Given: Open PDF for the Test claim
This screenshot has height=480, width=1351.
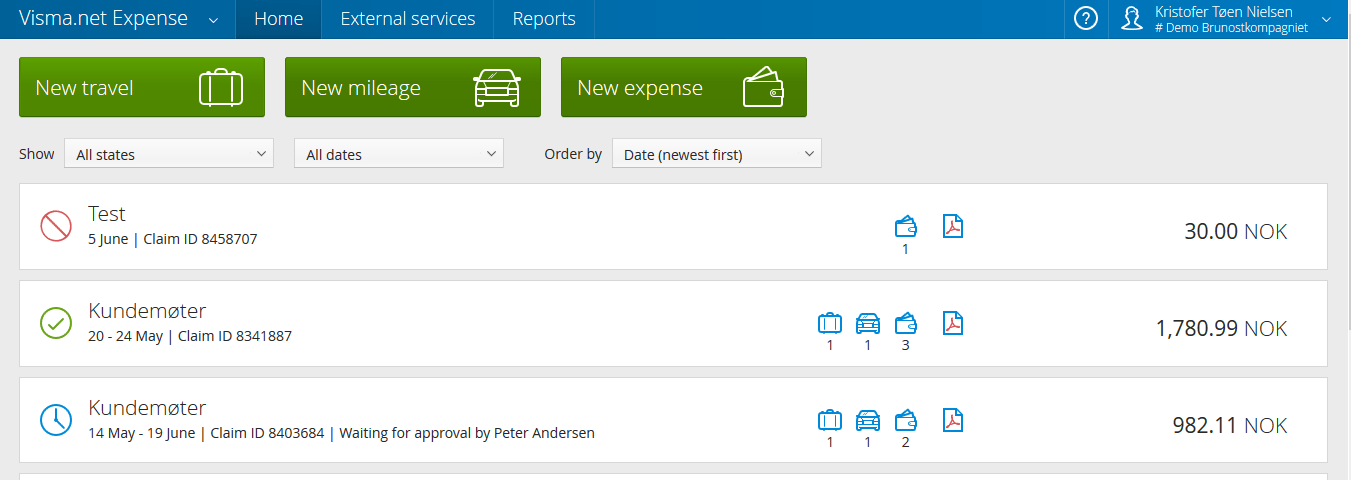Looking at the screenshot, I should coord(953,226).
